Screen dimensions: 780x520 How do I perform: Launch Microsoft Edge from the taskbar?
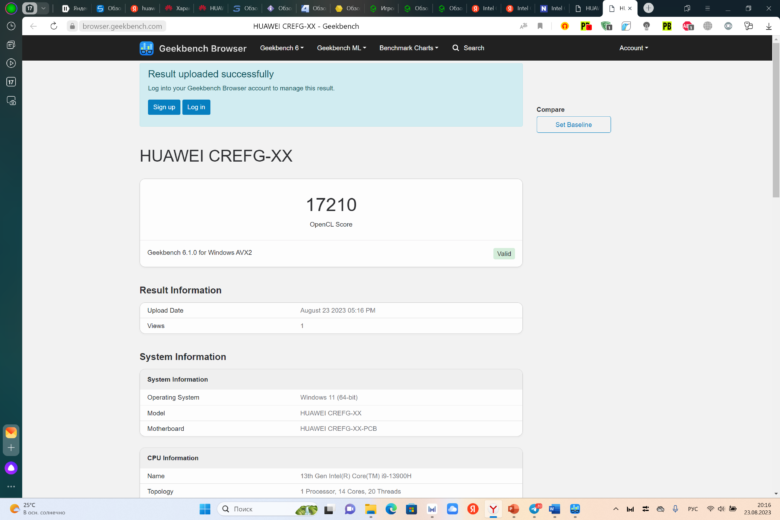[391, 509]
